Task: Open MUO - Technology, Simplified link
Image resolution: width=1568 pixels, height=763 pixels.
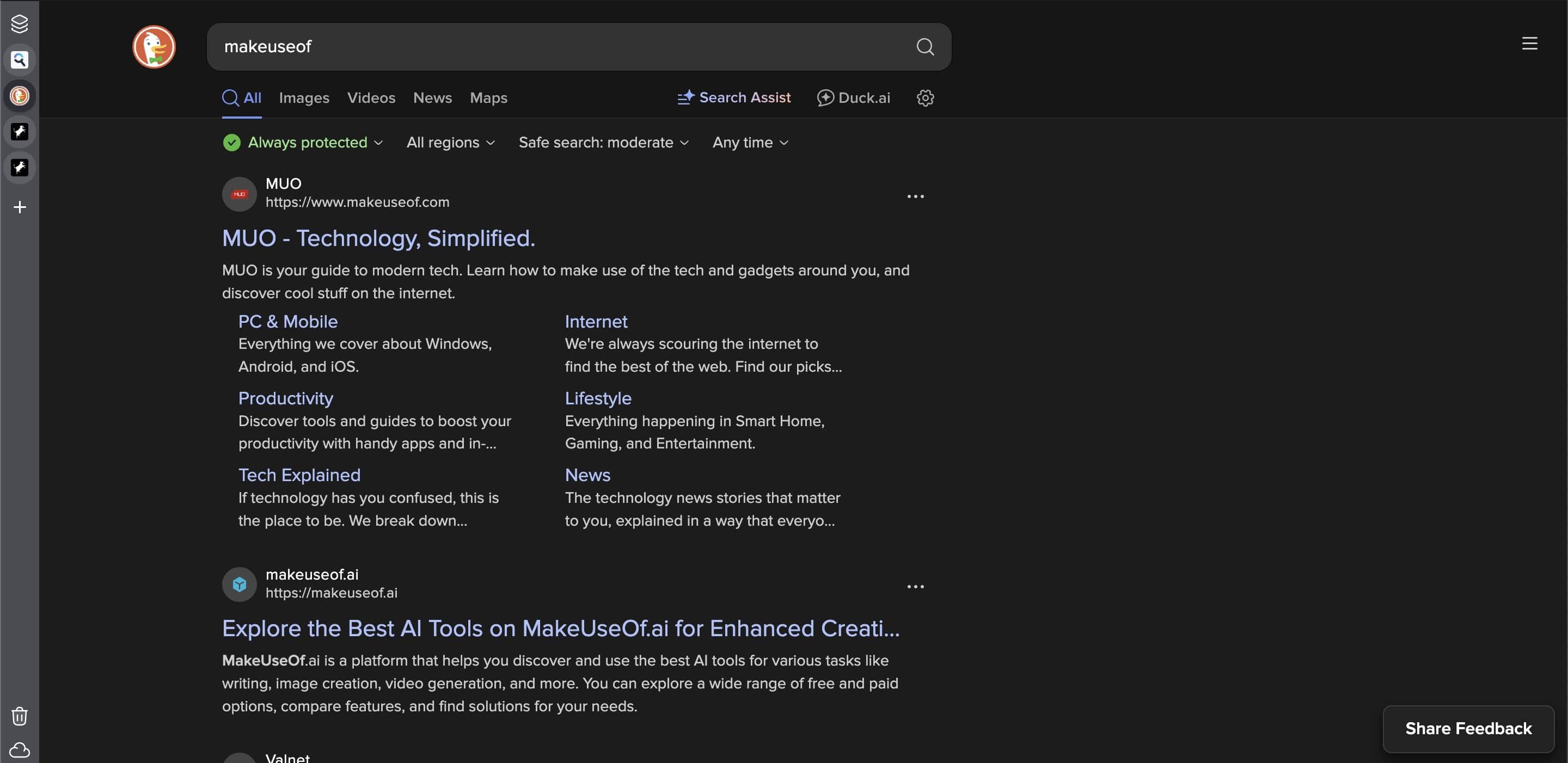Action: click(x=378, y=238)
